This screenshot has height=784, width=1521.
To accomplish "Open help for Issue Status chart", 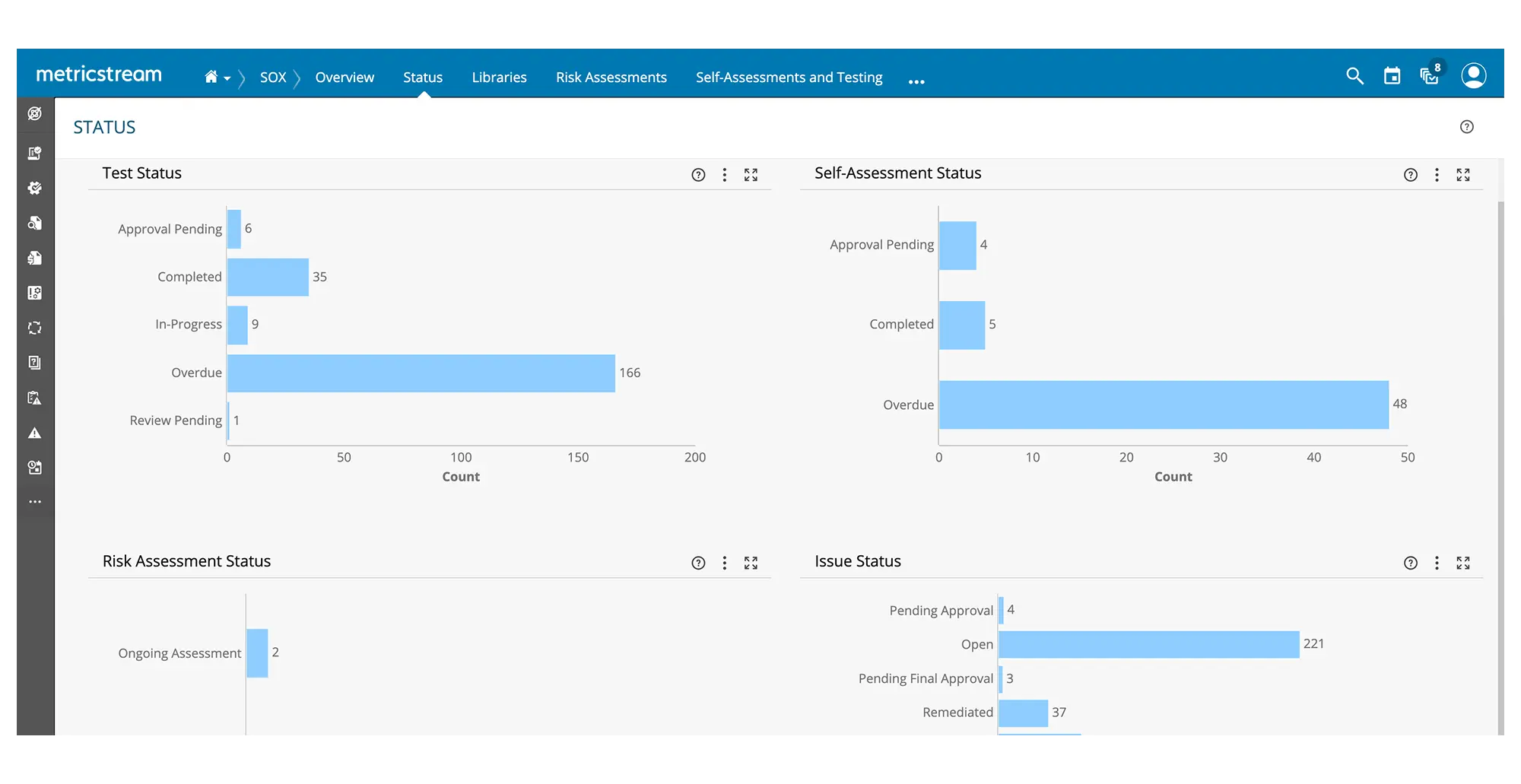I will [1411, 563].
